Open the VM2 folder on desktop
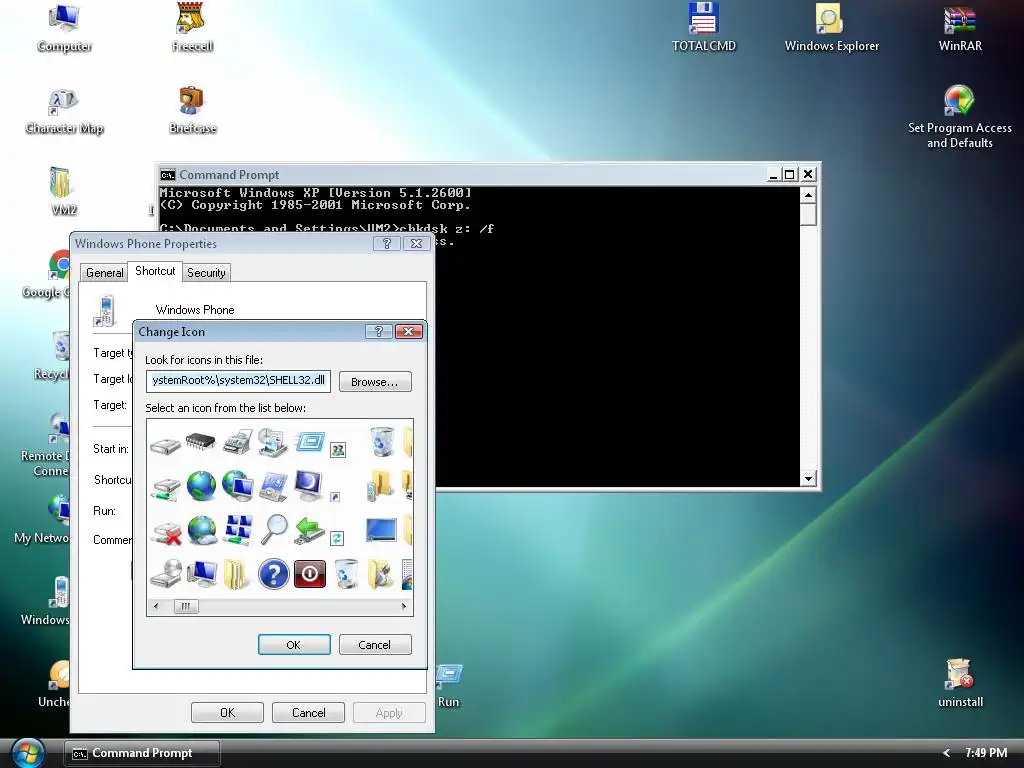 (63, 191)
